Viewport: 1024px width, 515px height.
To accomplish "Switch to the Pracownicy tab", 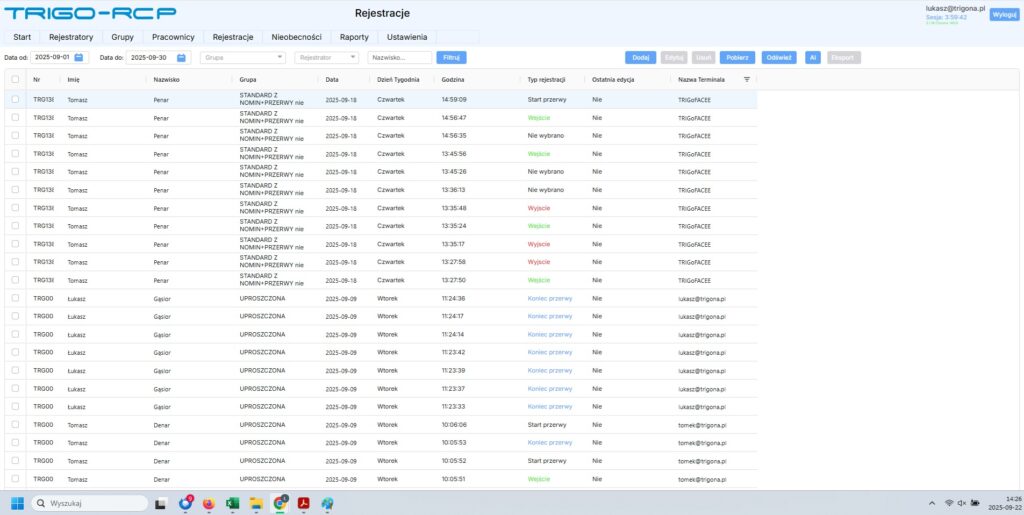I will click(x=173, y=37).
